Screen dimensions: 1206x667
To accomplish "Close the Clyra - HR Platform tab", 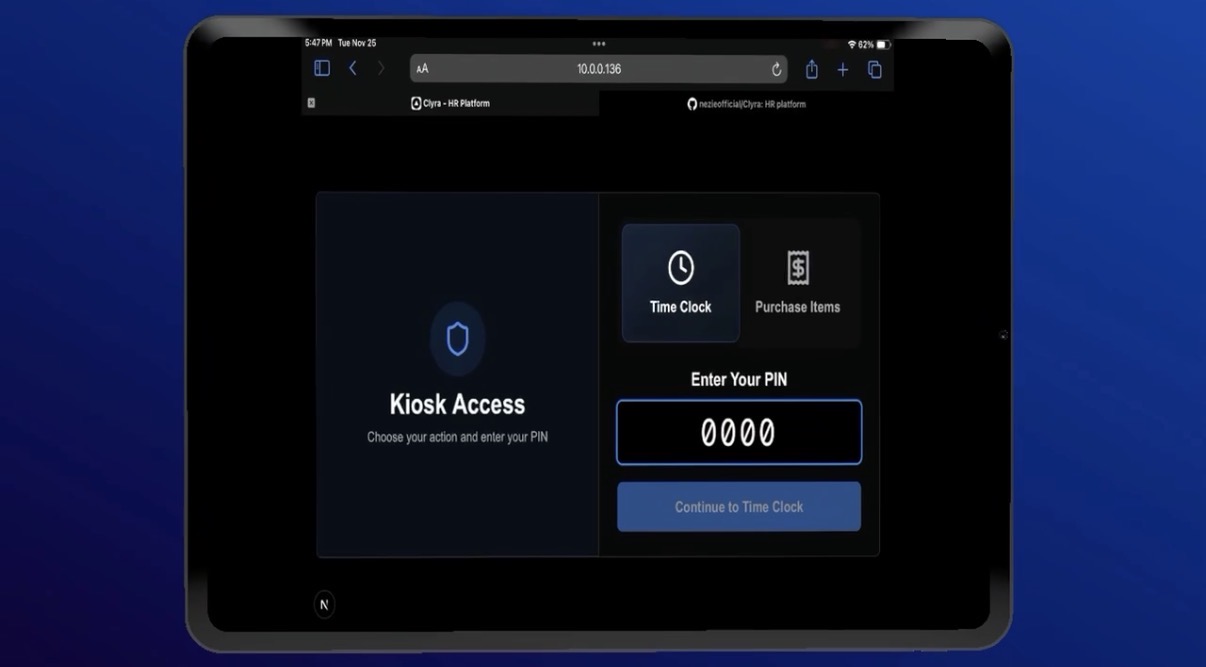I will 311,103.
